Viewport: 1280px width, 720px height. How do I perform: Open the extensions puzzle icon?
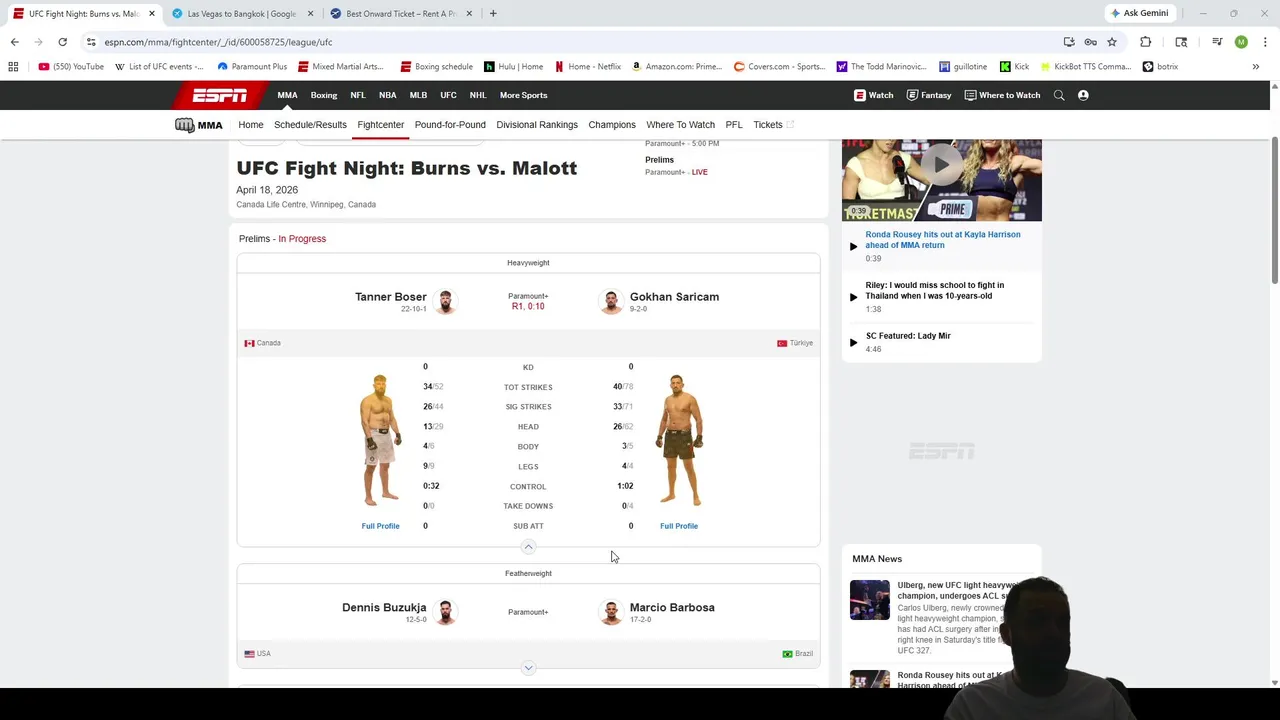click(1146, 42)
